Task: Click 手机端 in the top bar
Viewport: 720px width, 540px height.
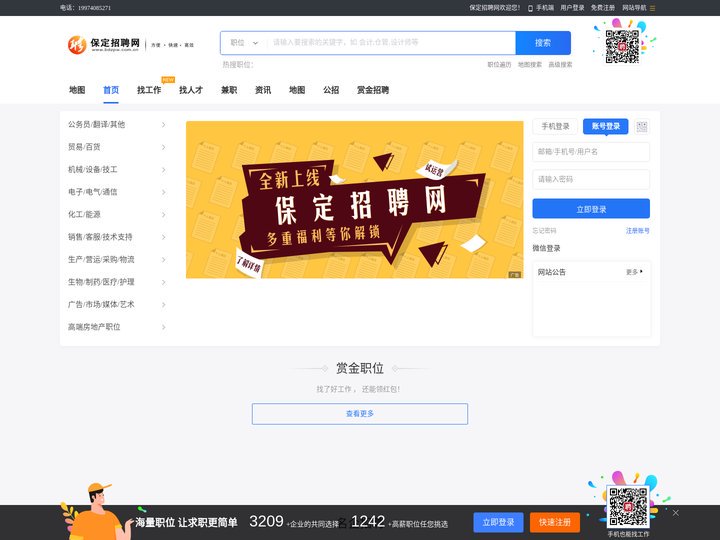Action: (545, 8)
